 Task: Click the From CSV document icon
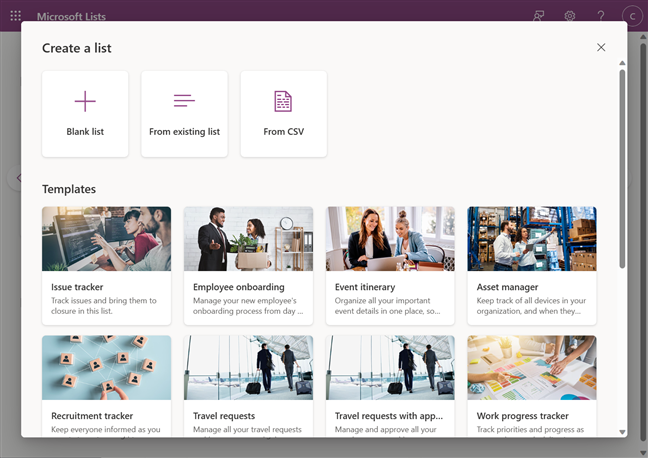283,101
